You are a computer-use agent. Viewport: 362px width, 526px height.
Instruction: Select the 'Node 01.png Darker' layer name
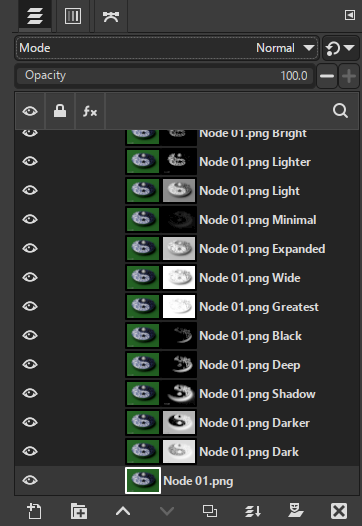coord(254,423)
